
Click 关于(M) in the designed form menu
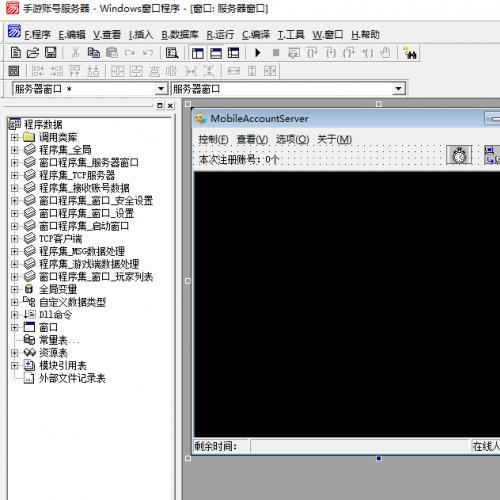point(334,139)
